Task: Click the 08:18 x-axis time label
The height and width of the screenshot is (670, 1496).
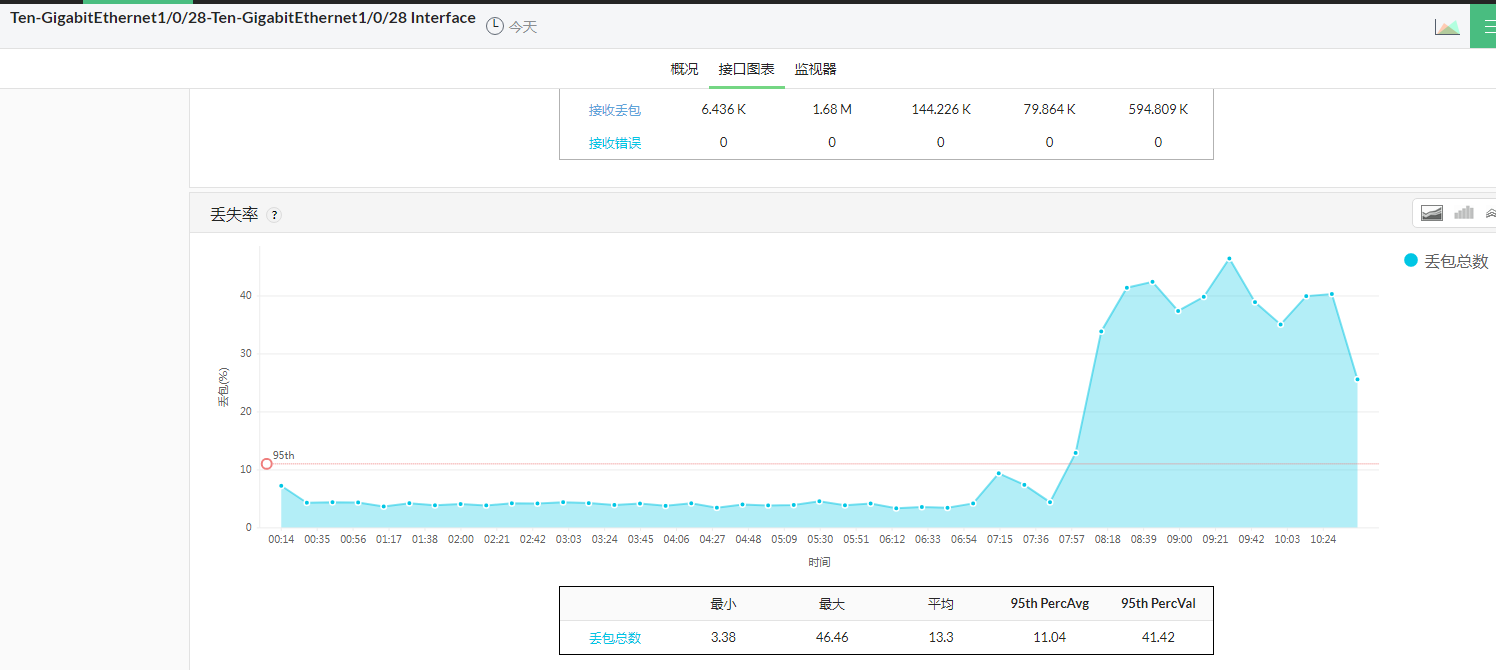Action: [1108, 539]
